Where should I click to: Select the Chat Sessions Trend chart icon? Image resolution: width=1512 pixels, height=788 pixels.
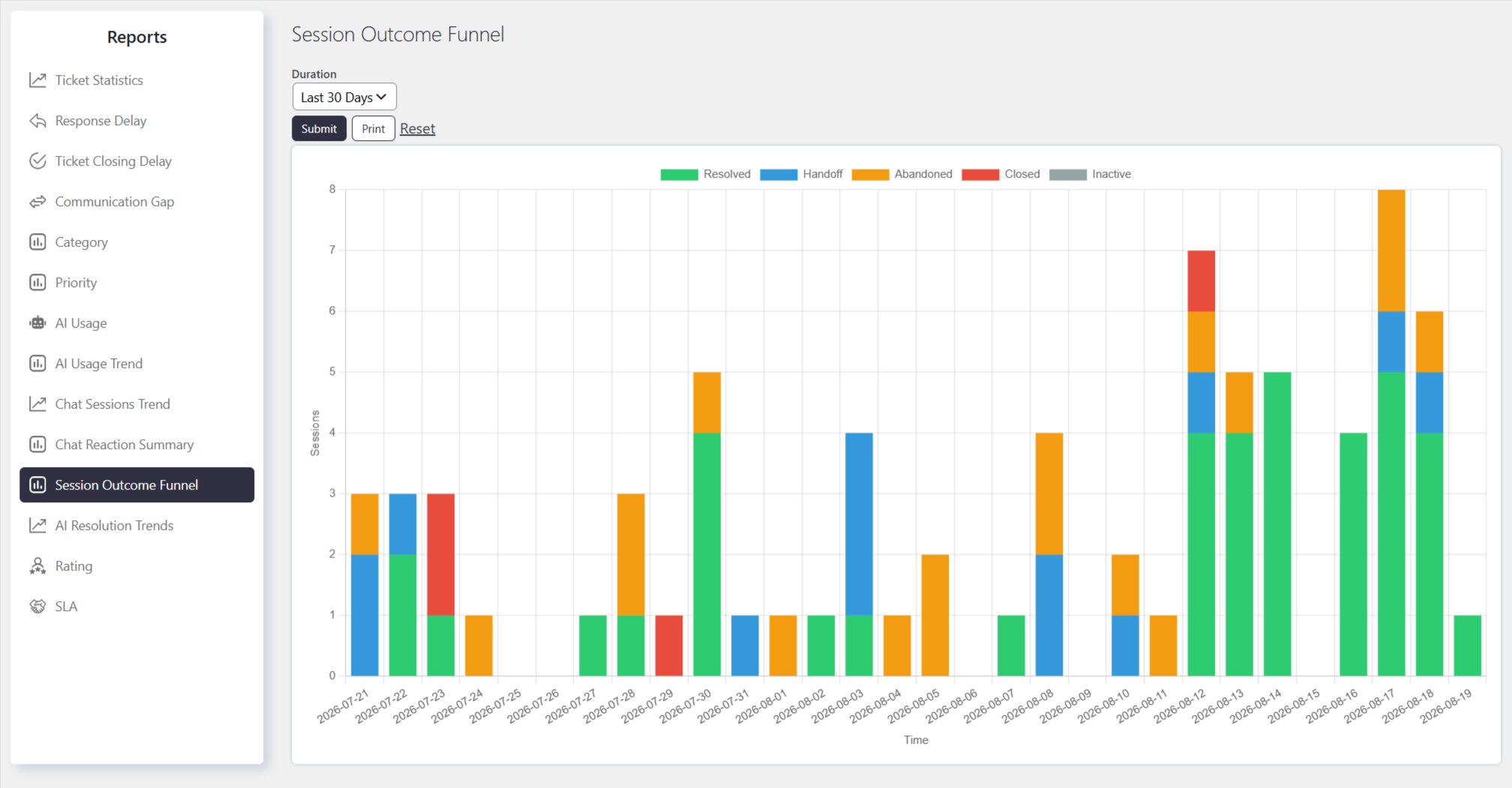click(37, 404)
